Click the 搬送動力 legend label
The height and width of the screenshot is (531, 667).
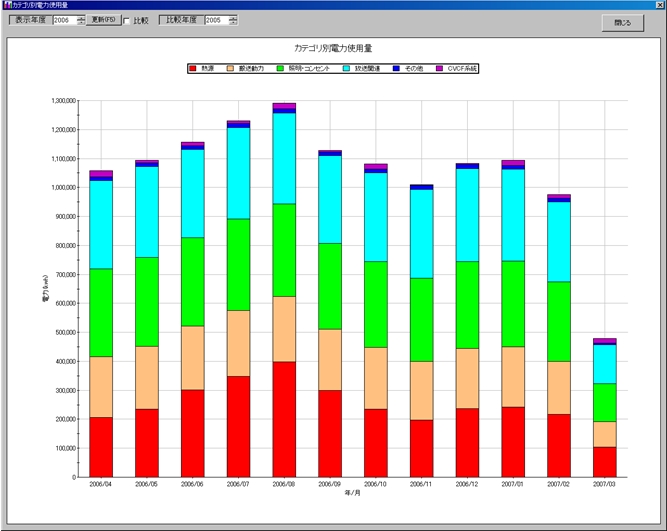251,69
